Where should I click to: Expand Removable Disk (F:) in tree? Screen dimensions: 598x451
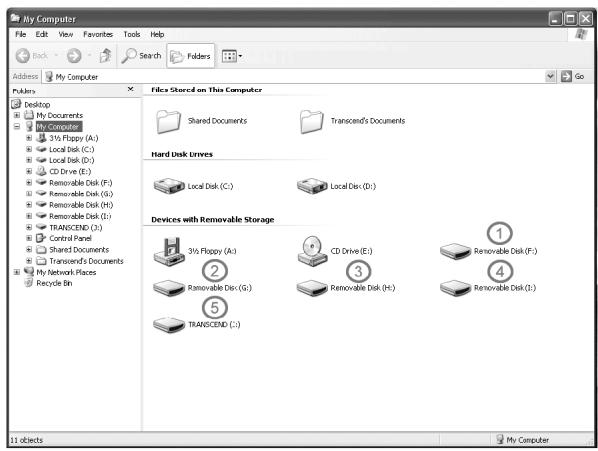(29, 183)
